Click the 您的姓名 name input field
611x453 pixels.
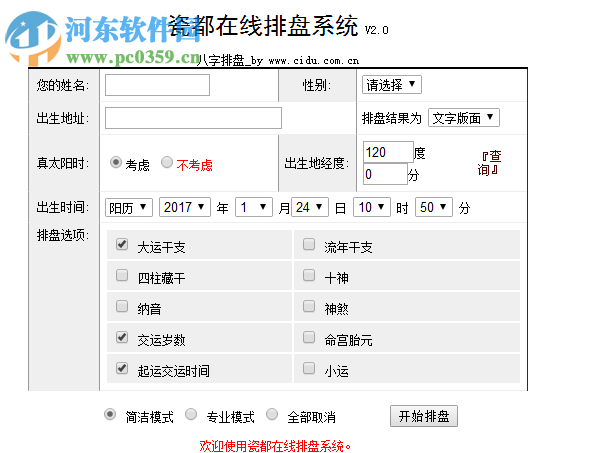(157, 85)
